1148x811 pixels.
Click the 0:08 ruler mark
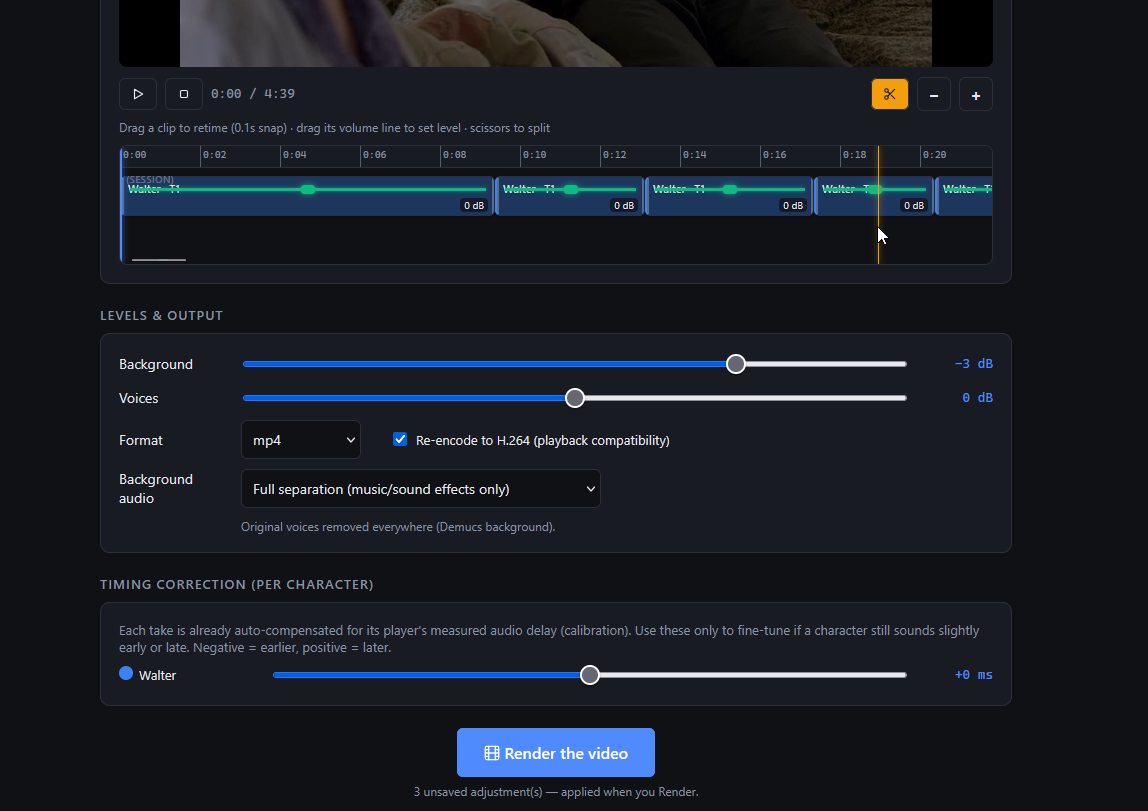point(454,155)
